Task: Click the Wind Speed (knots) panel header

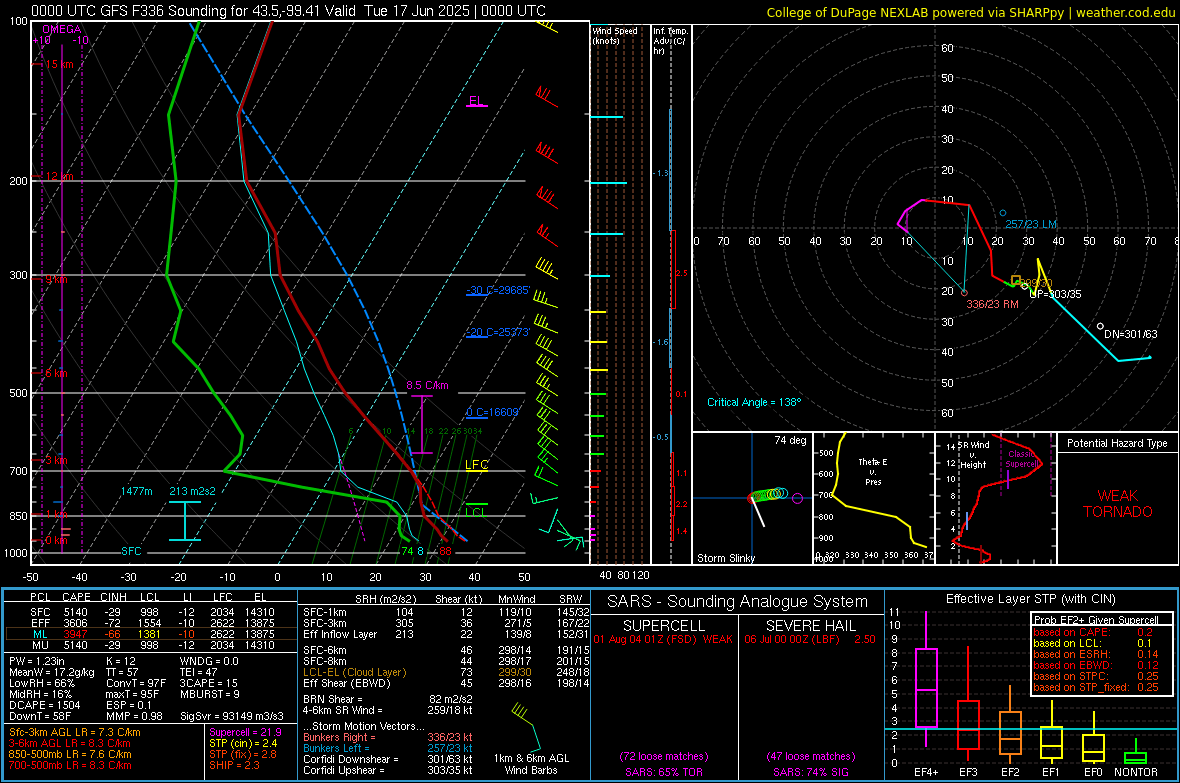Action: click(x=615, y=35)
